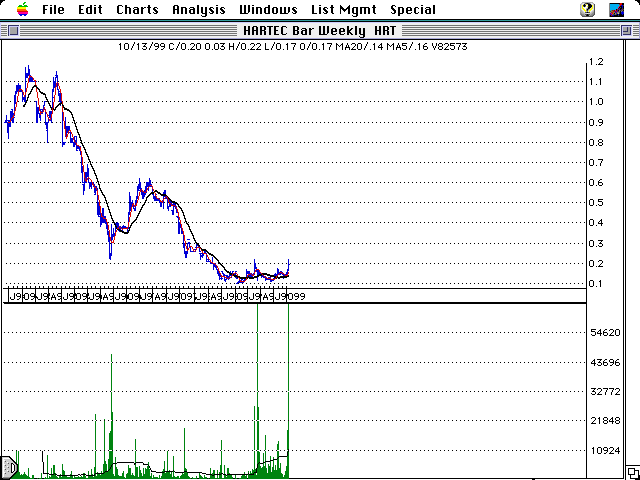Open the Special menu
Viewport: 640px width, 480px height.
pyautogui.click(x=413, y=9)
